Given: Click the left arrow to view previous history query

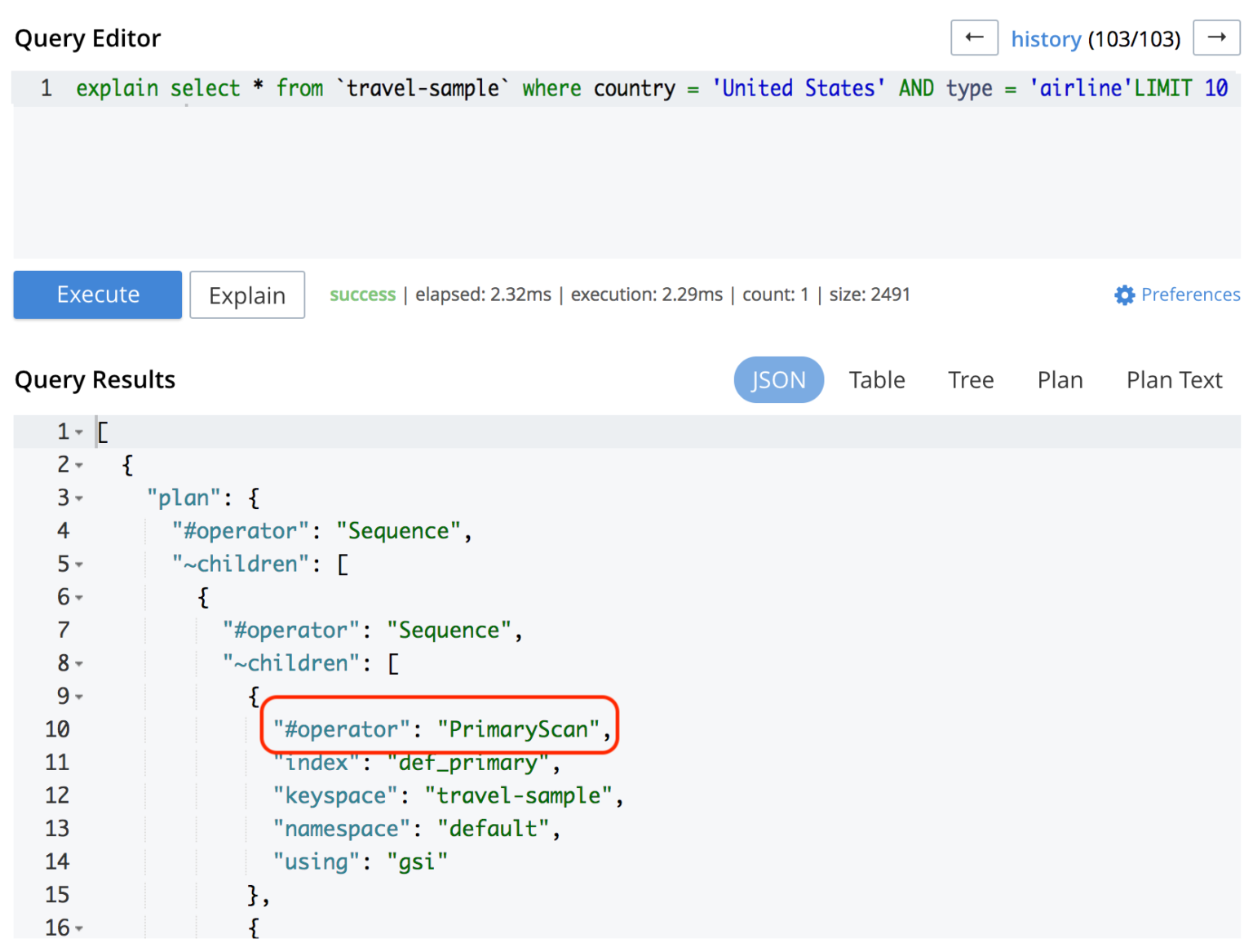Looking at the screenshot, I should (974, 38).
